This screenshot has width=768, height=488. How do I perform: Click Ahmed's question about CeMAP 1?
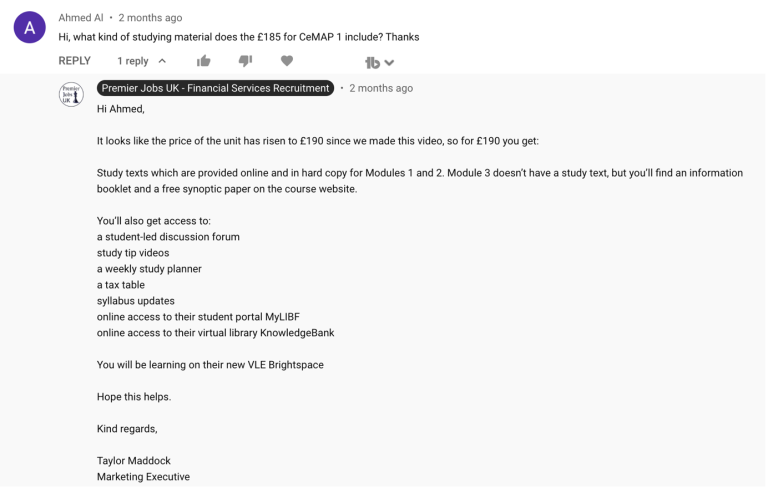click(239, 37)
